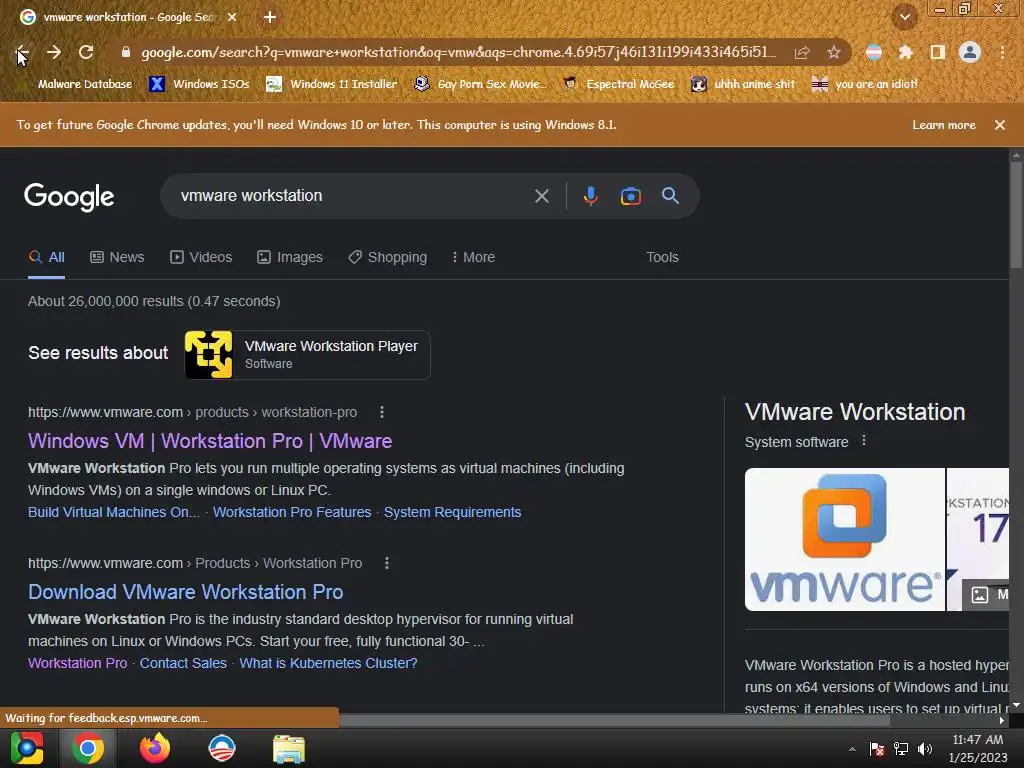This screenshot has height=768, width=1024.
Task: Open What is Kubernetes Cluster? sitelink
Action: [328, 663]
